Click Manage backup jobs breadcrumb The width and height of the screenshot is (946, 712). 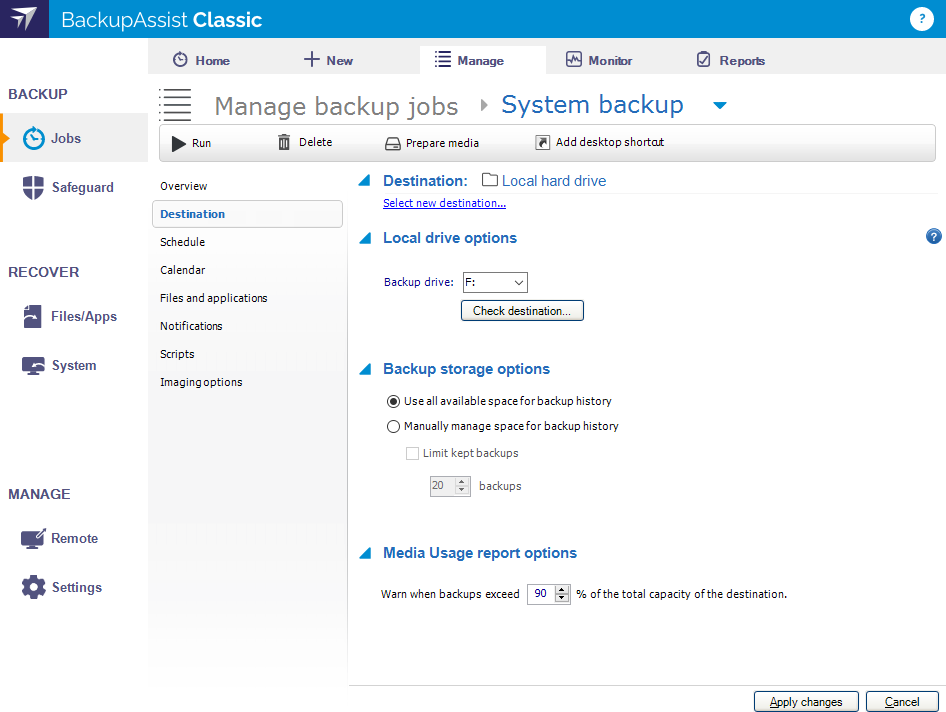[336, 106]
